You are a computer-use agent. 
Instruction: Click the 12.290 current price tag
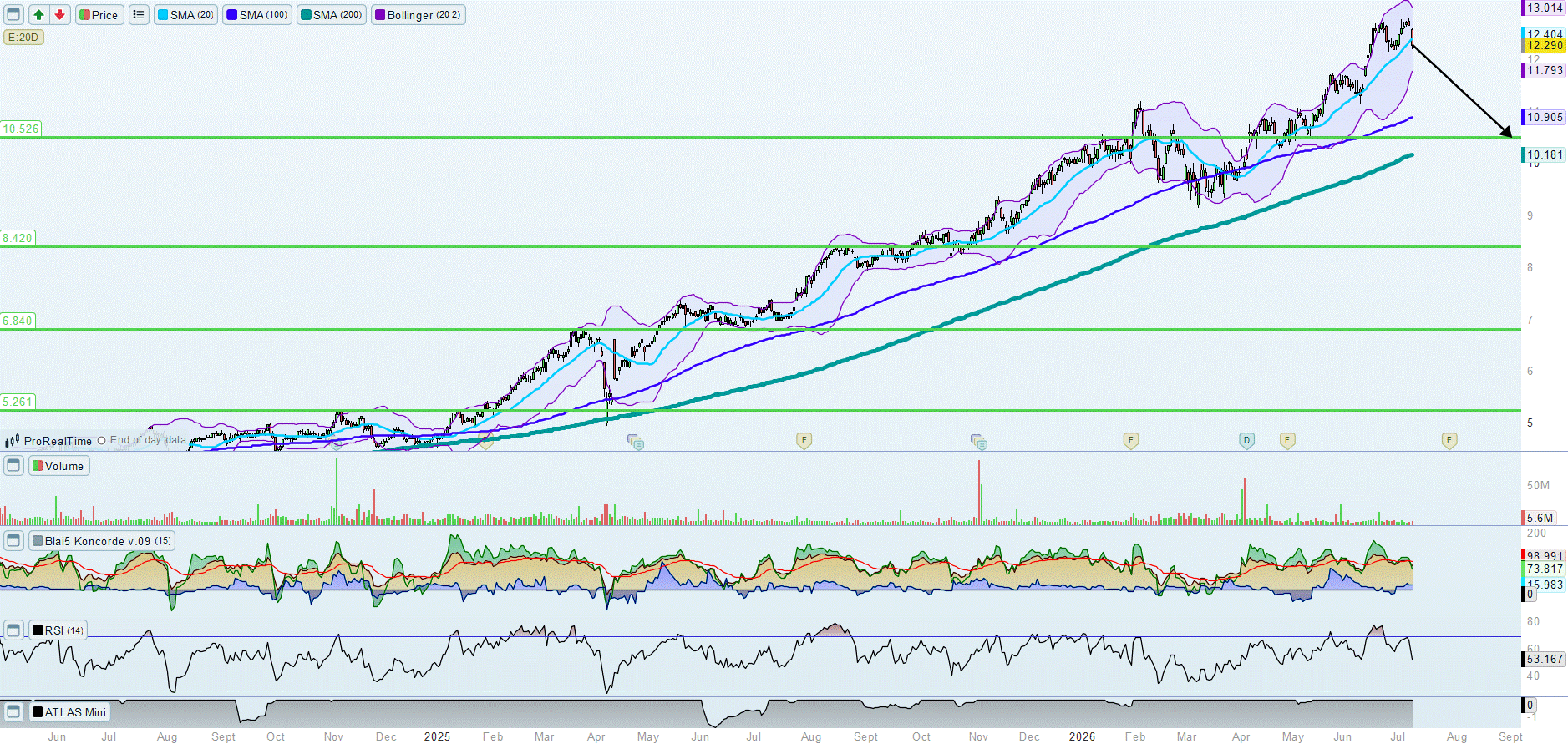1544,46
